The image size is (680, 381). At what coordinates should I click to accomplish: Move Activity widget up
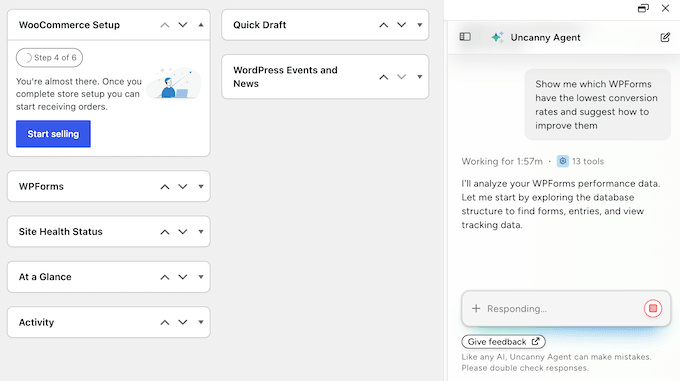point(165,322)
